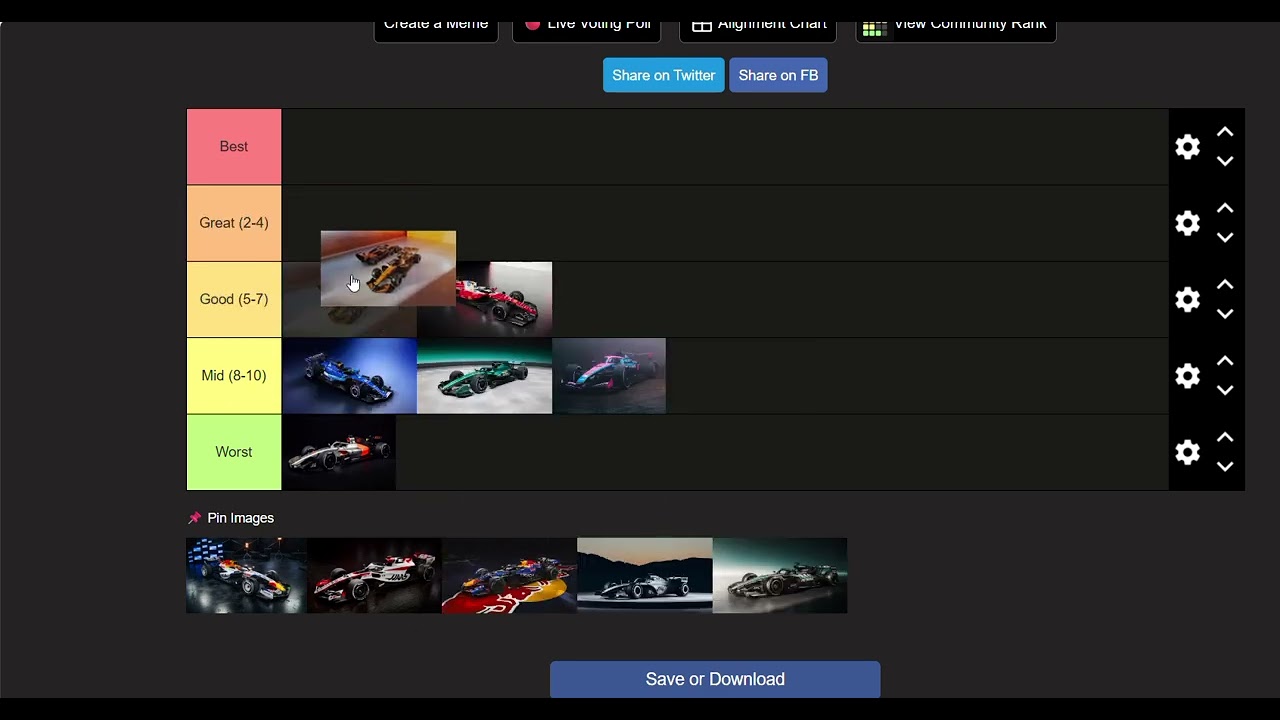Open settings gear for Best tier

tap(1187, 147)
